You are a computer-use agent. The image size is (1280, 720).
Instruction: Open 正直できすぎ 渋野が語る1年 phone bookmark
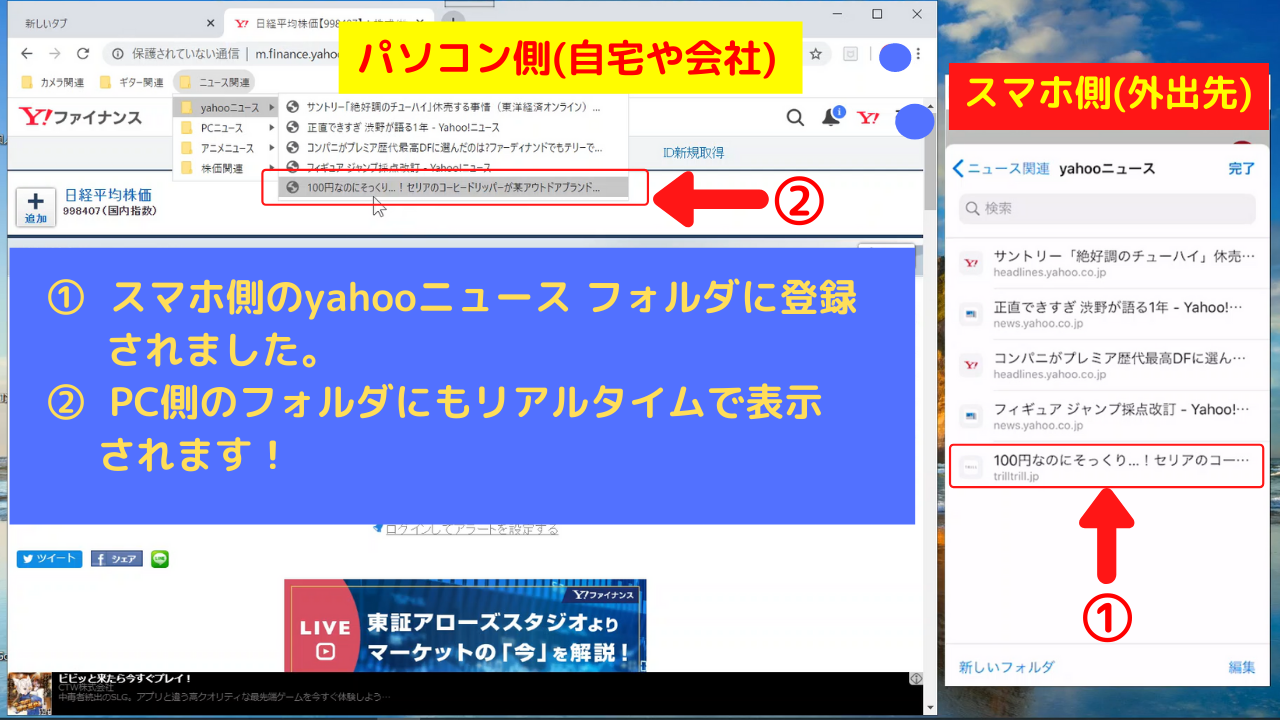point(1107,314)
